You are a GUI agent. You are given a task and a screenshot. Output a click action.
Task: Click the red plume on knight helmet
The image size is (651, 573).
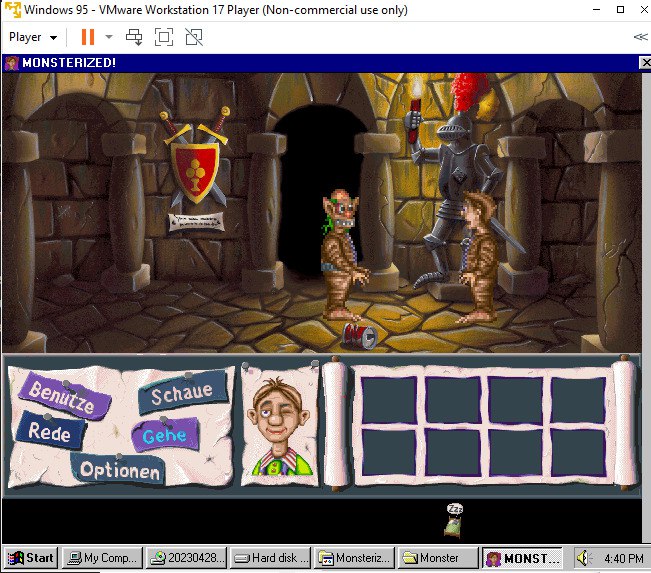pos(468,92)
